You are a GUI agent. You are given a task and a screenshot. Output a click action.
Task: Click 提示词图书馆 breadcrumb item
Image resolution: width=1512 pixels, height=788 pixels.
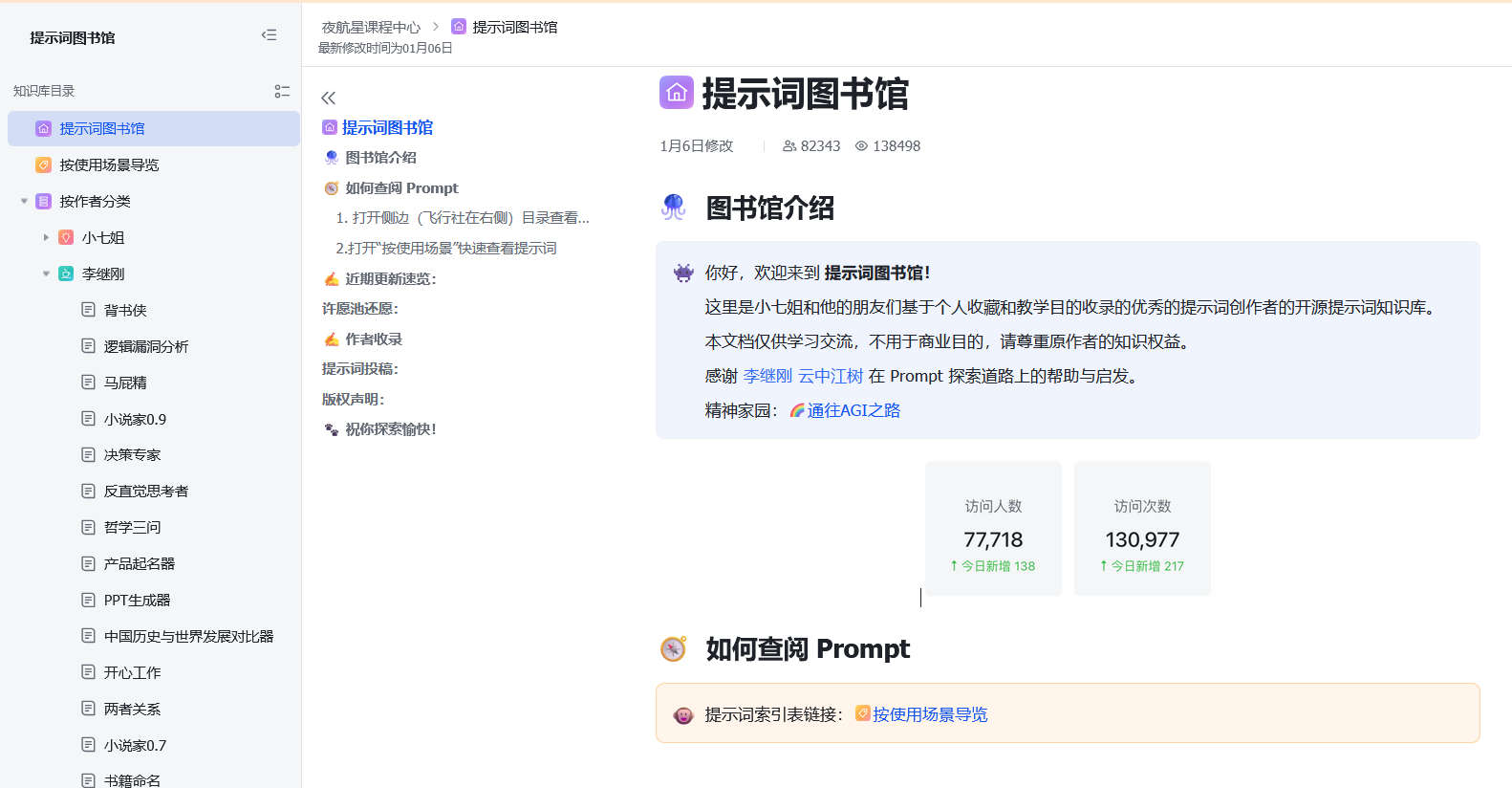(x=515, y=27)
